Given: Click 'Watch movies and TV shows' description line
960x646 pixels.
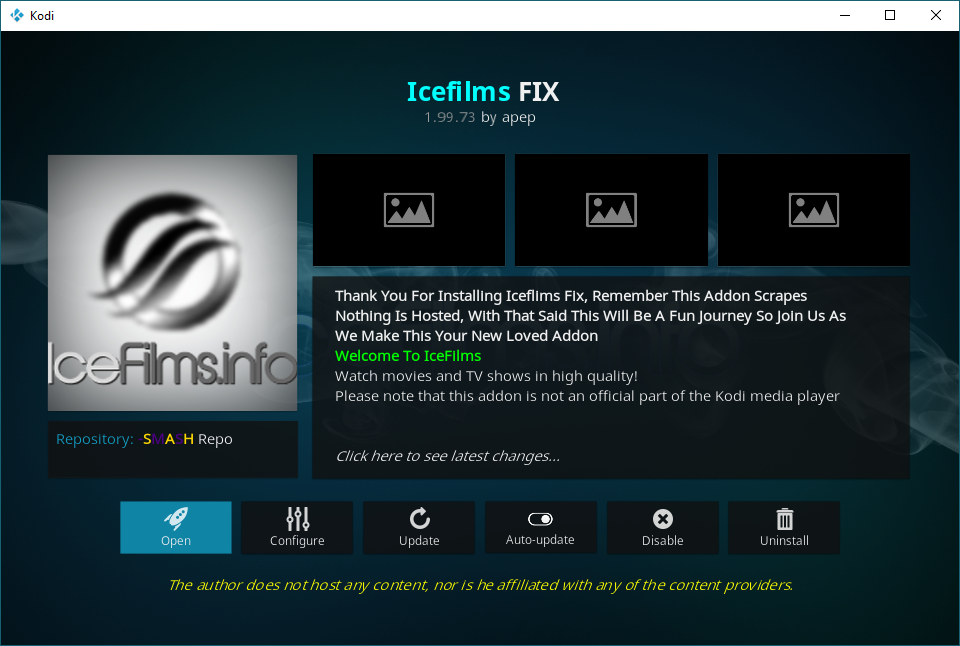Looking at the screenshot, I should [x=486, y=376].
